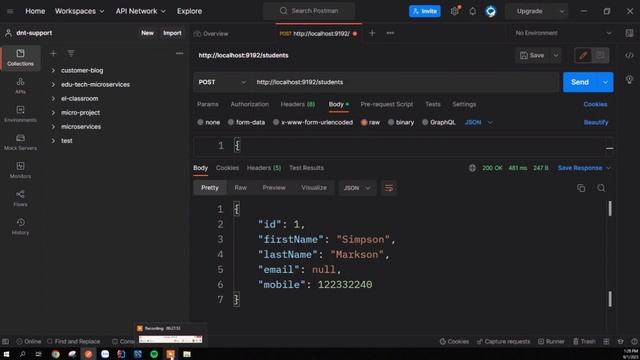This screenshot has width=640, height=360.
Task: Toggle response word wrap icon
Action: coord(389,188)
